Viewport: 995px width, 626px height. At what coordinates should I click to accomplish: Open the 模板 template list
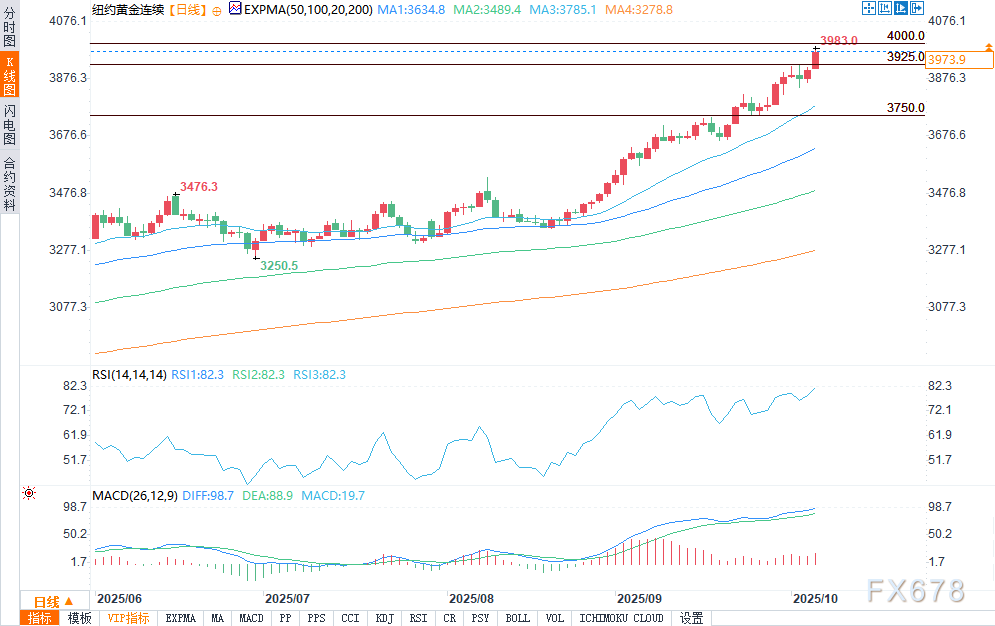(x=79, y=618)
